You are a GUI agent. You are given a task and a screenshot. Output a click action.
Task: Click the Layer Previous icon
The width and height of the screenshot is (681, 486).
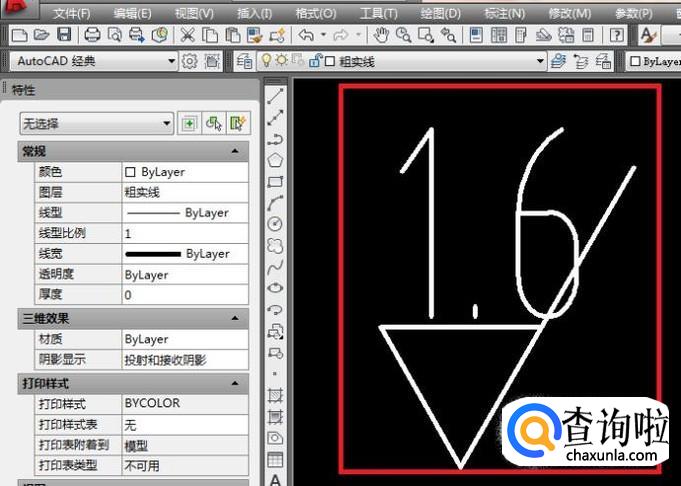[580, 61]
